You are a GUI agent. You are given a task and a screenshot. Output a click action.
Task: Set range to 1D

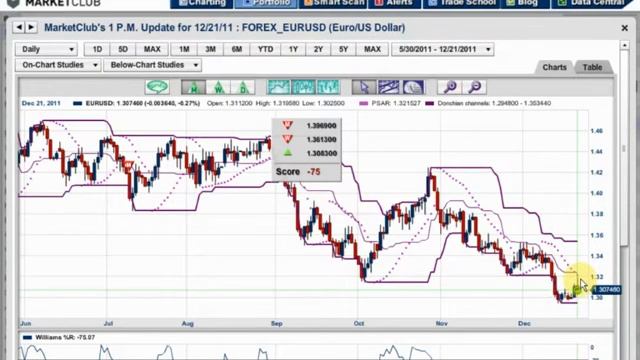(97, 49)
